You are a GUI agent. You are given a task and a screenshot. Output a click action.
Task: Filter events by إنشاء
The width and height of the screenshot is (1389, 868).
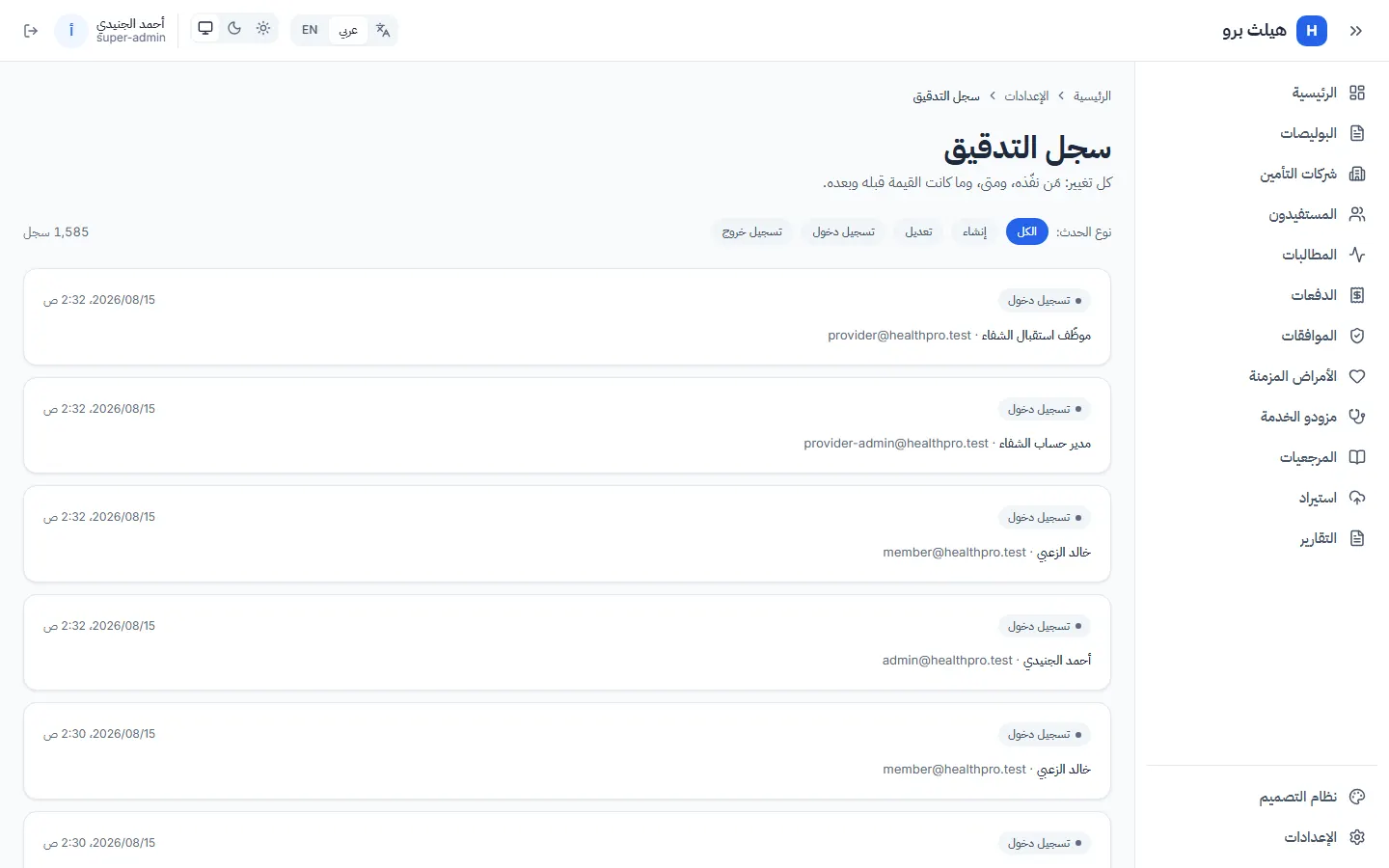pyautogui.click(x=975, y=231)
